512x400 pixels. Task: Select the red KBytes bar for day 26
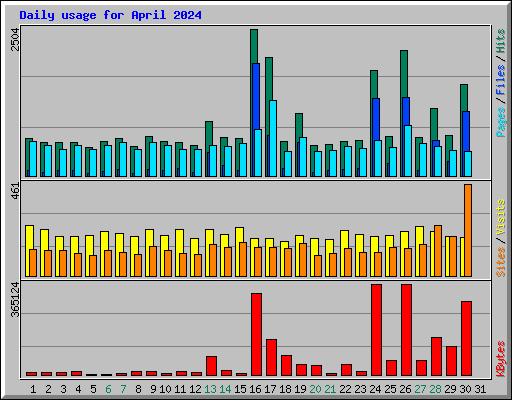[x=406, y=330]
